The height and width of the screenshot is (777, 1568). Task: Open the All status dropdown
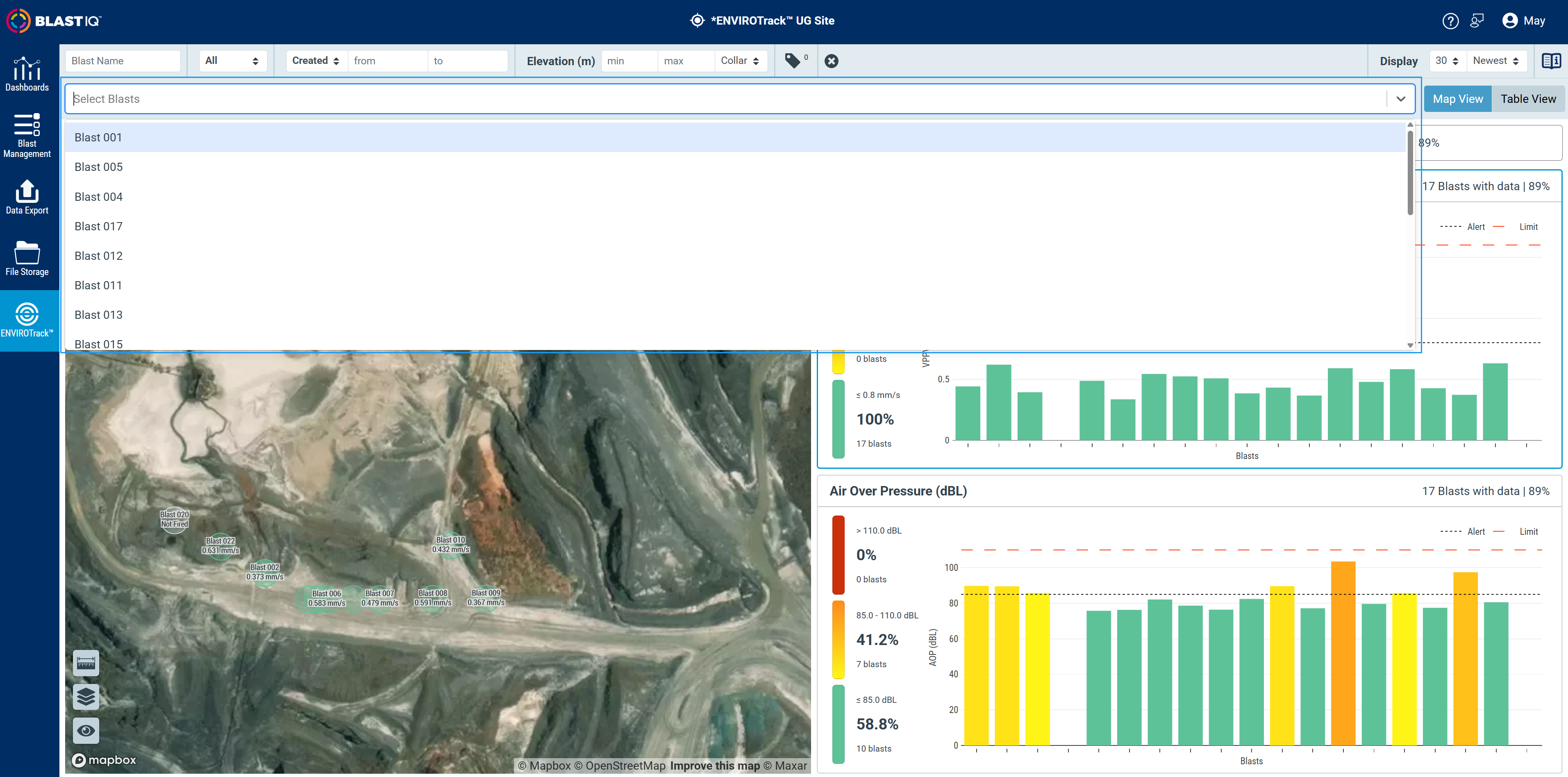click(232, 60)
